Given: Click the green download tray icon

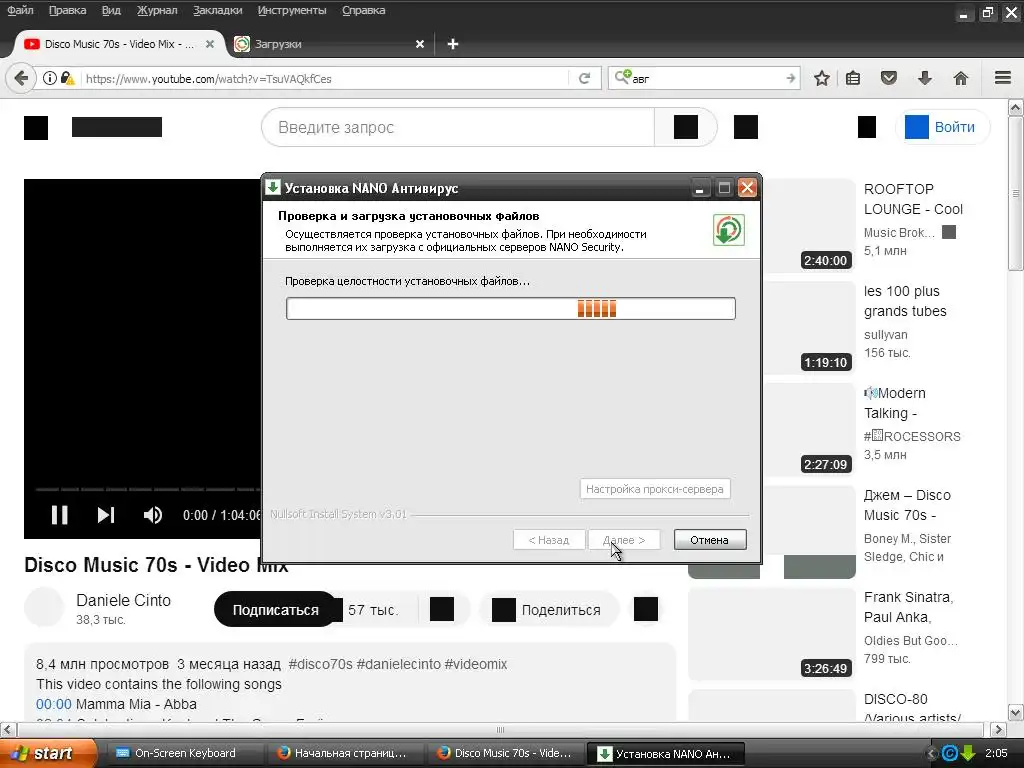Looking at the screenshot, I should 968,753.
